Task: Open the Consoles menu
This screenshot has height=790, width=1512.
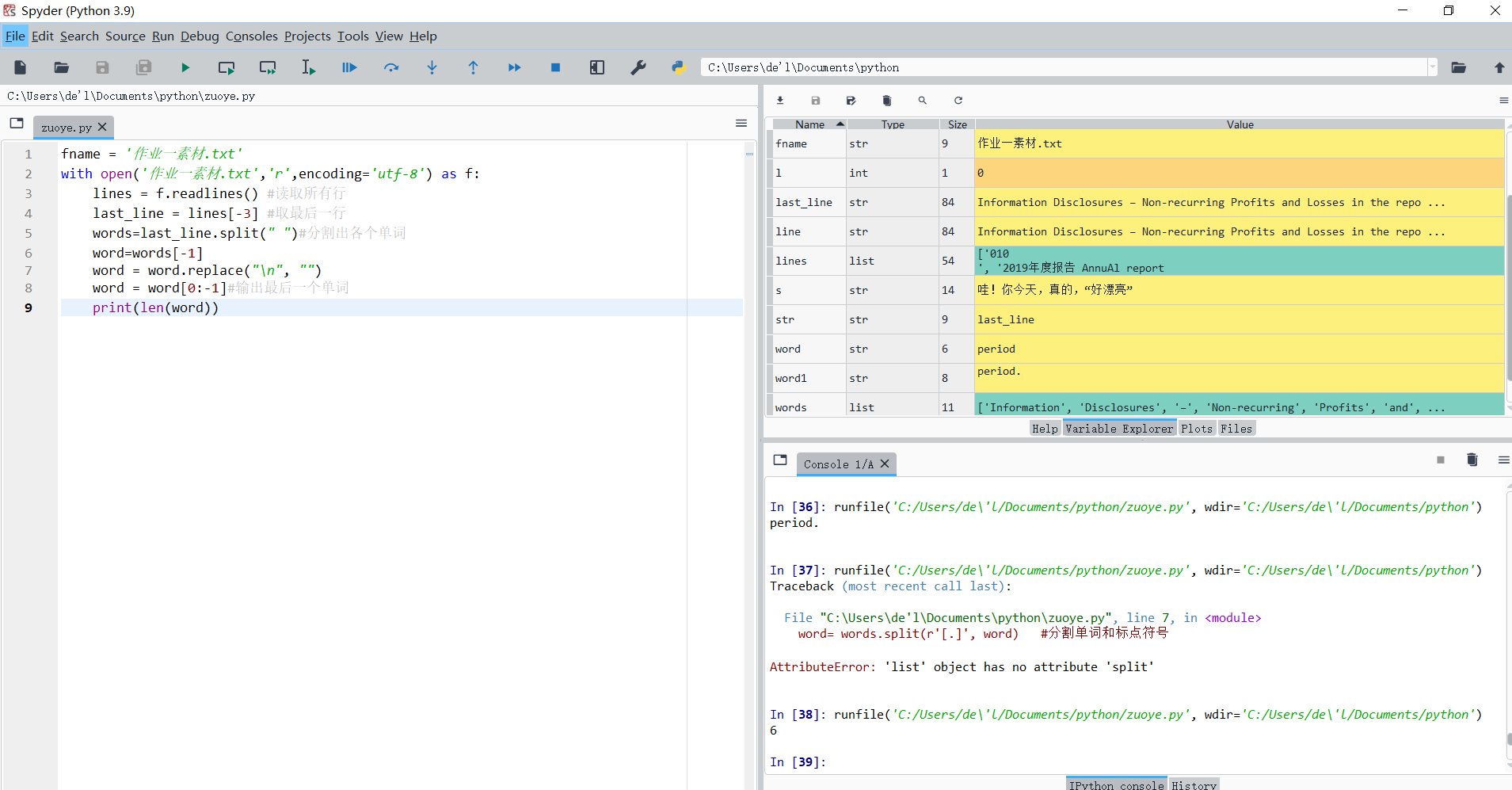Action: (252, 36)
